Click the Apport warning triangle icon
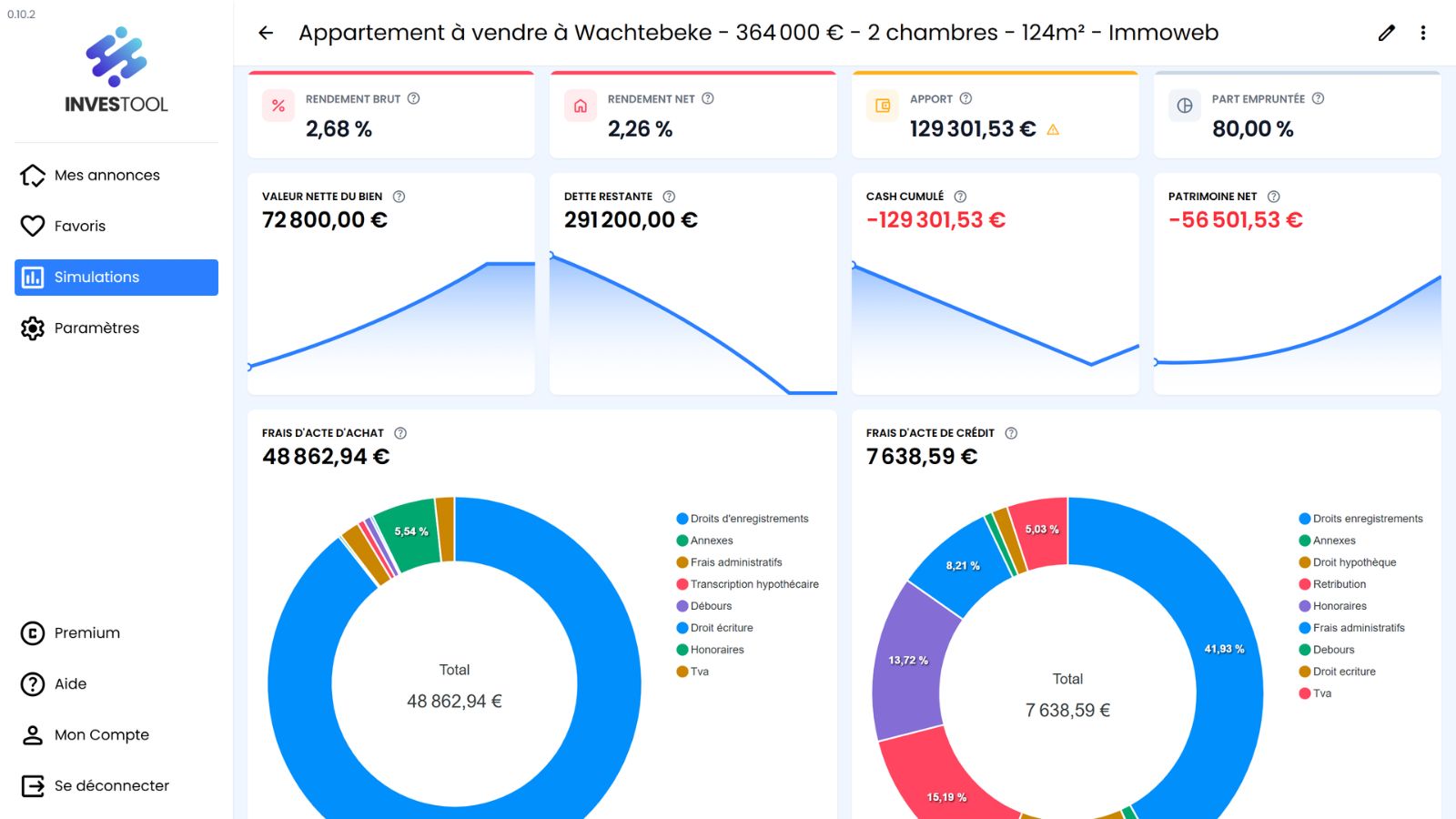This screenshot has height=819, width=1456. (x=1053, y=130)
